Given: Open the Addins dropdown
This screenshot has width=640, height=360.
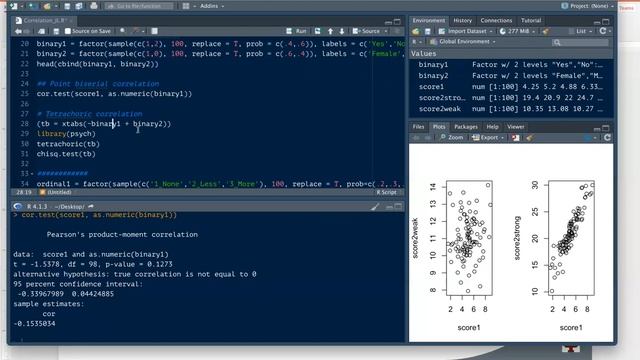Looking at the screenshot, I should (x=212, y=6).
